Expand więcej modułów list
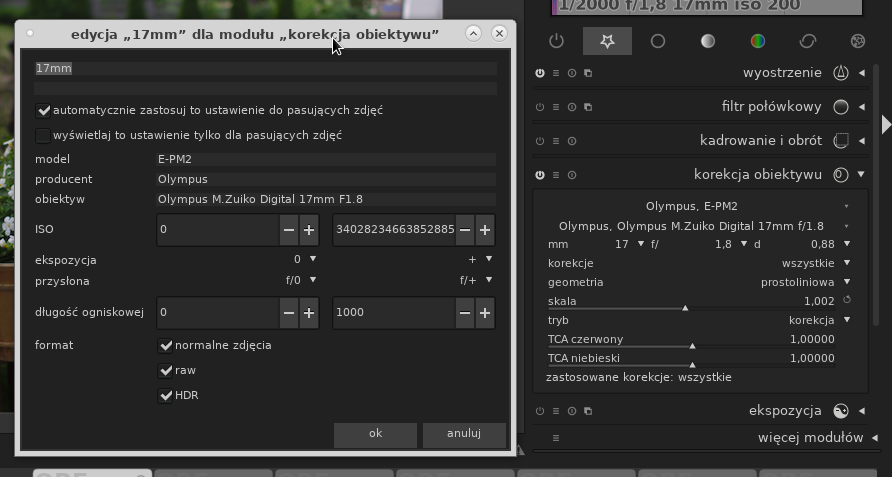This screenshot has height=477, width=892. pos(874,438)
